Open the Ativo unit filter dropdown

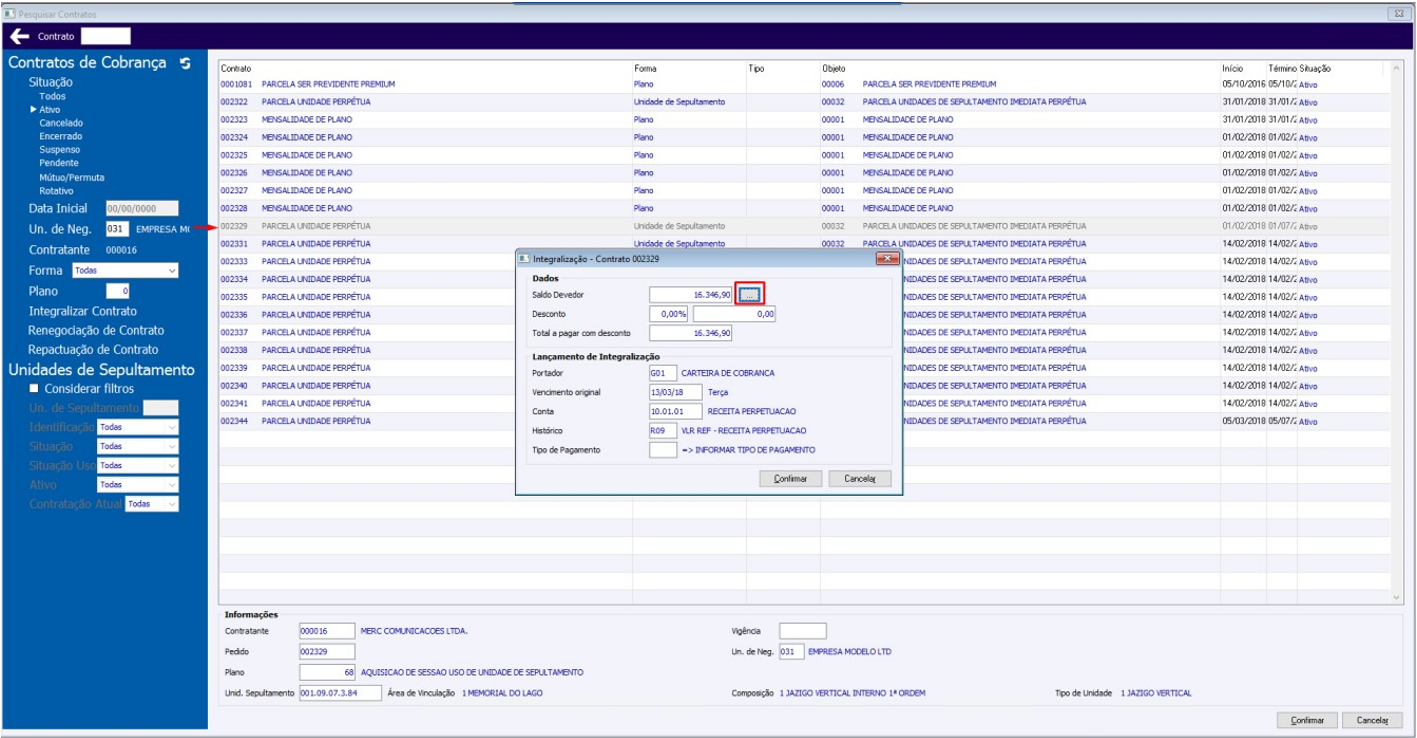138,485
